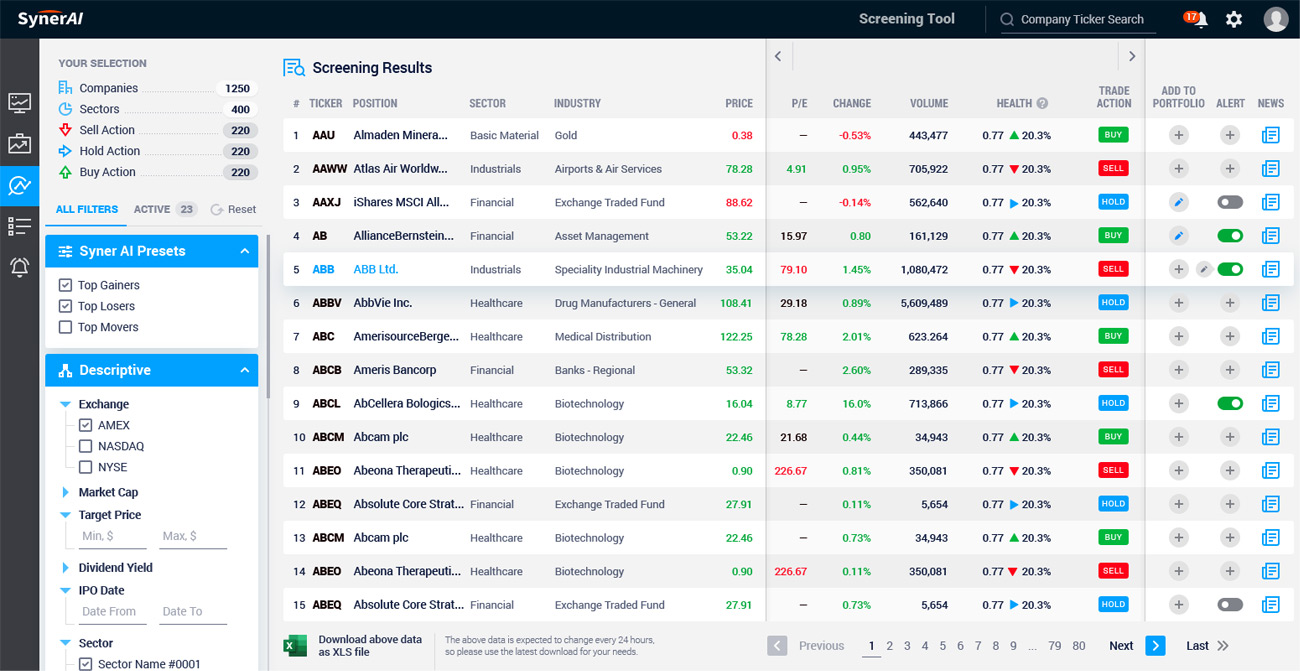Open the list view sidebar icon
Image resolution: width=1300 pixels, height=671 pixels.
pos(19,226)
